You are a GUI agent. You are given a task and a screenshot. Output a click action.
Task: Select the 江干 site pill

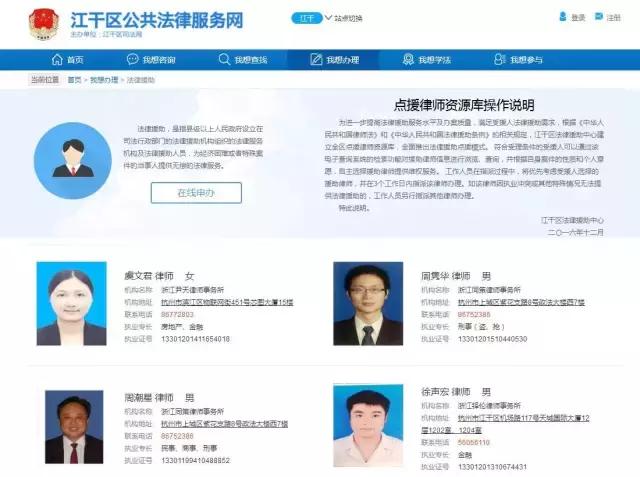coord(307,18)
